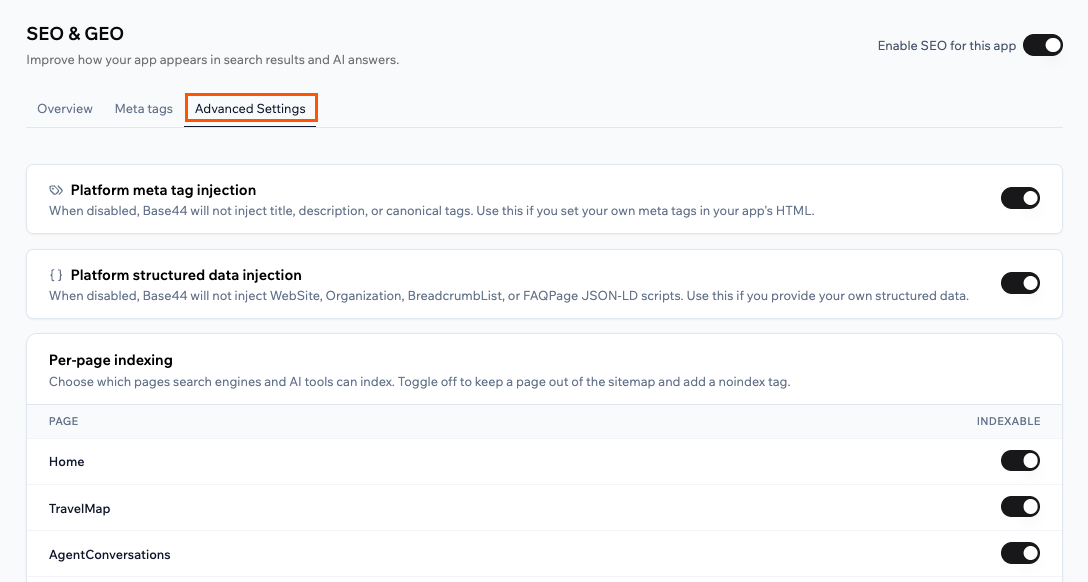Click the Platform meta tag injection title
Screen dimensions: 1088x582
point(163,190)
